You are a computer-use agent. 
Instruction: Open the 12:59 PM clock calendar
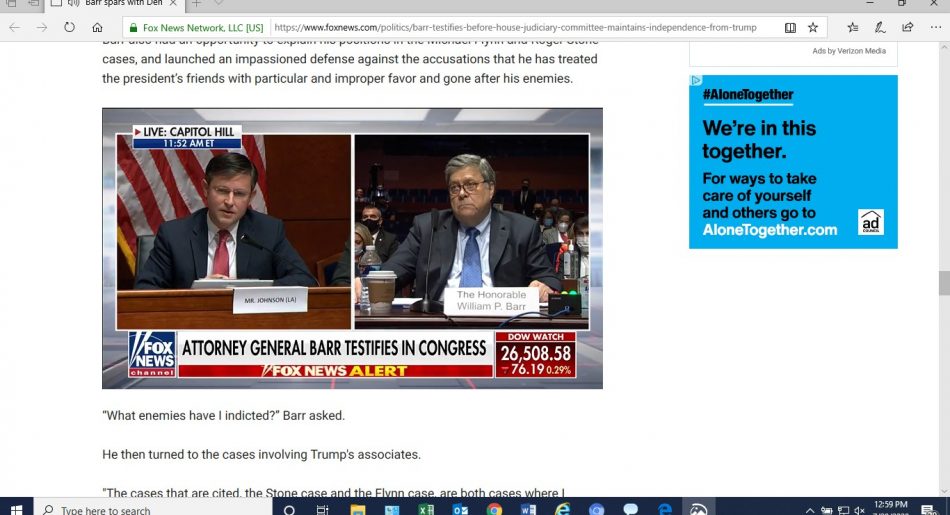pos(891,508)
